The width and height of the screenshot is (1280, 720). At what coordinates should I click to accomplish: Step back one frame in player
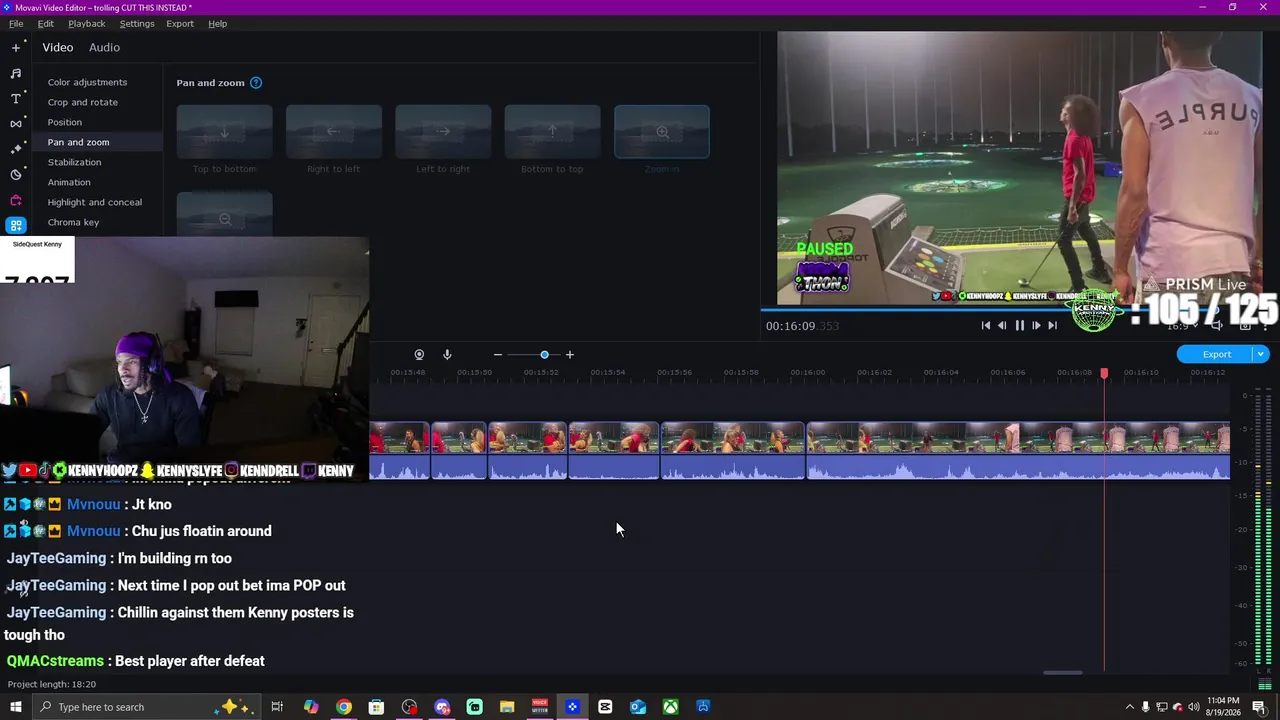pos(1002,325)
